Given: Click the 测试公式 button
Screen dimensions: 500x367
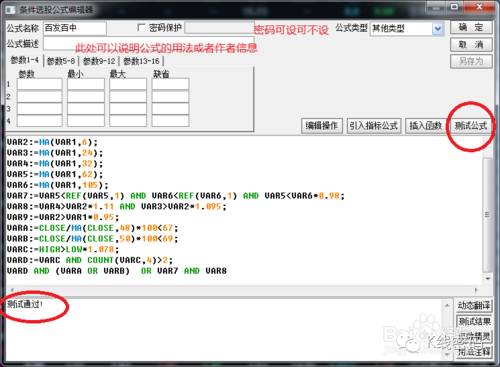Looking at the screenshot, I should [471, 126].
